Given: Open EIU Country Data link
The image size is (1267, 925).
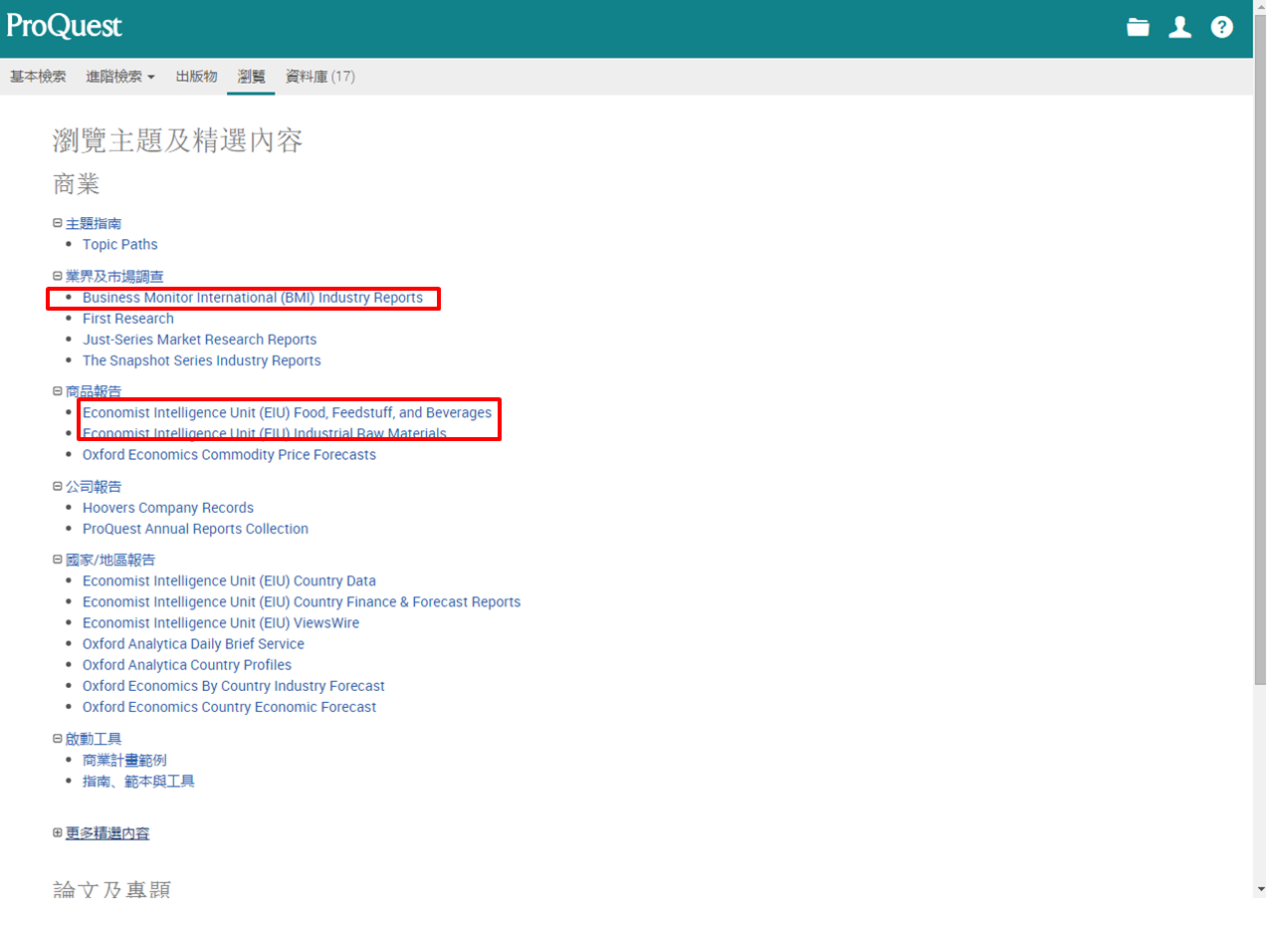Looking at the screenshot, I should pyautogui.click(x=229, y=581).
